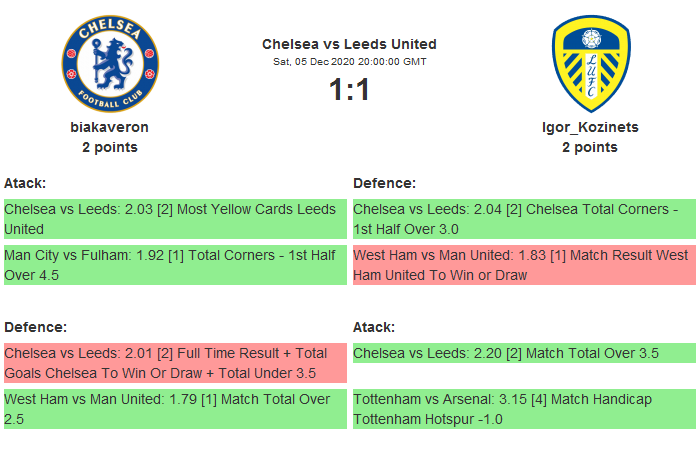Select West Ham United To Win or Draw bet
700x460 pixels.
point(524,265)
